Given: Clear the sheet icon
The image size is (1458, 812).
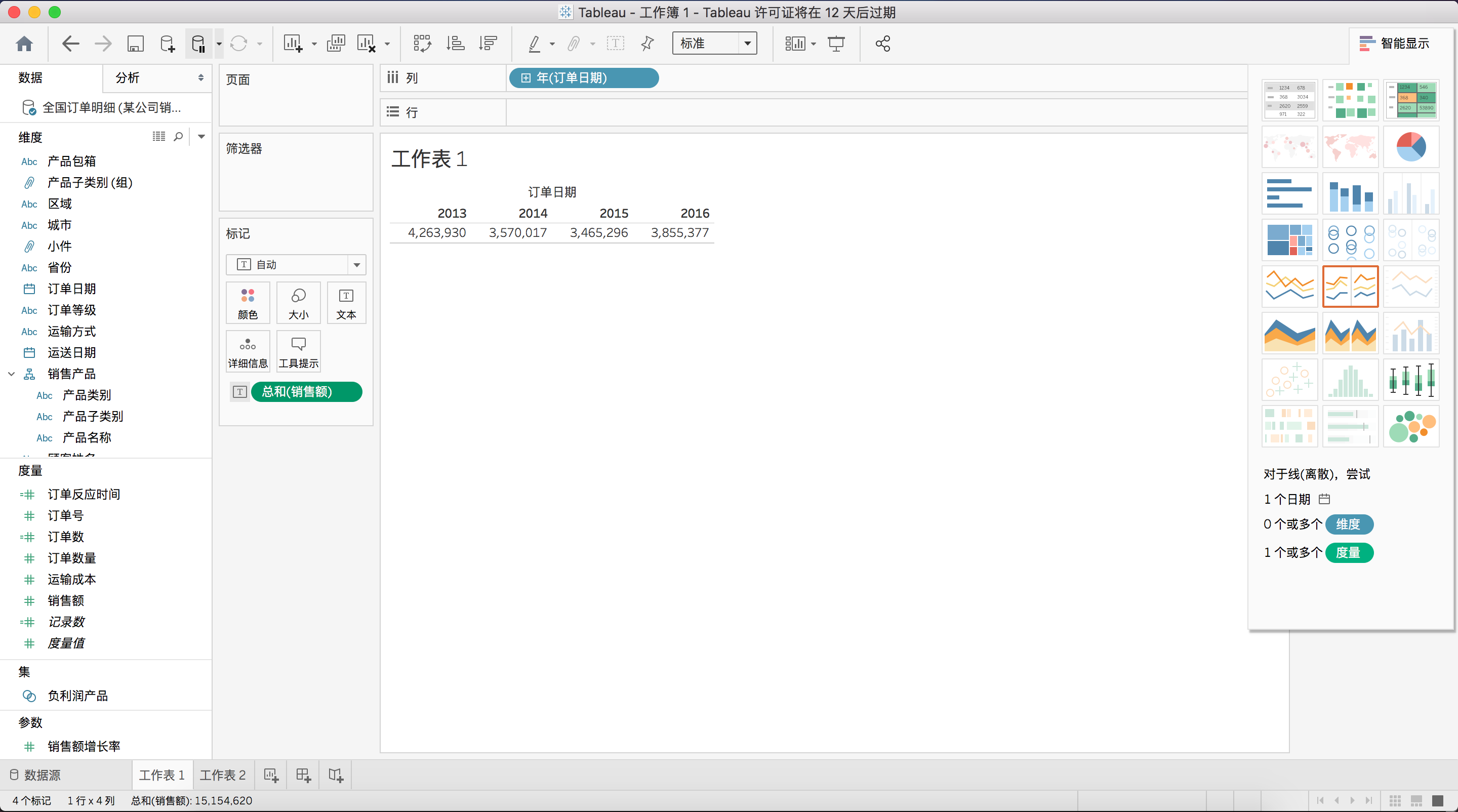Looking at the screenshot, I should pos(366,44).
